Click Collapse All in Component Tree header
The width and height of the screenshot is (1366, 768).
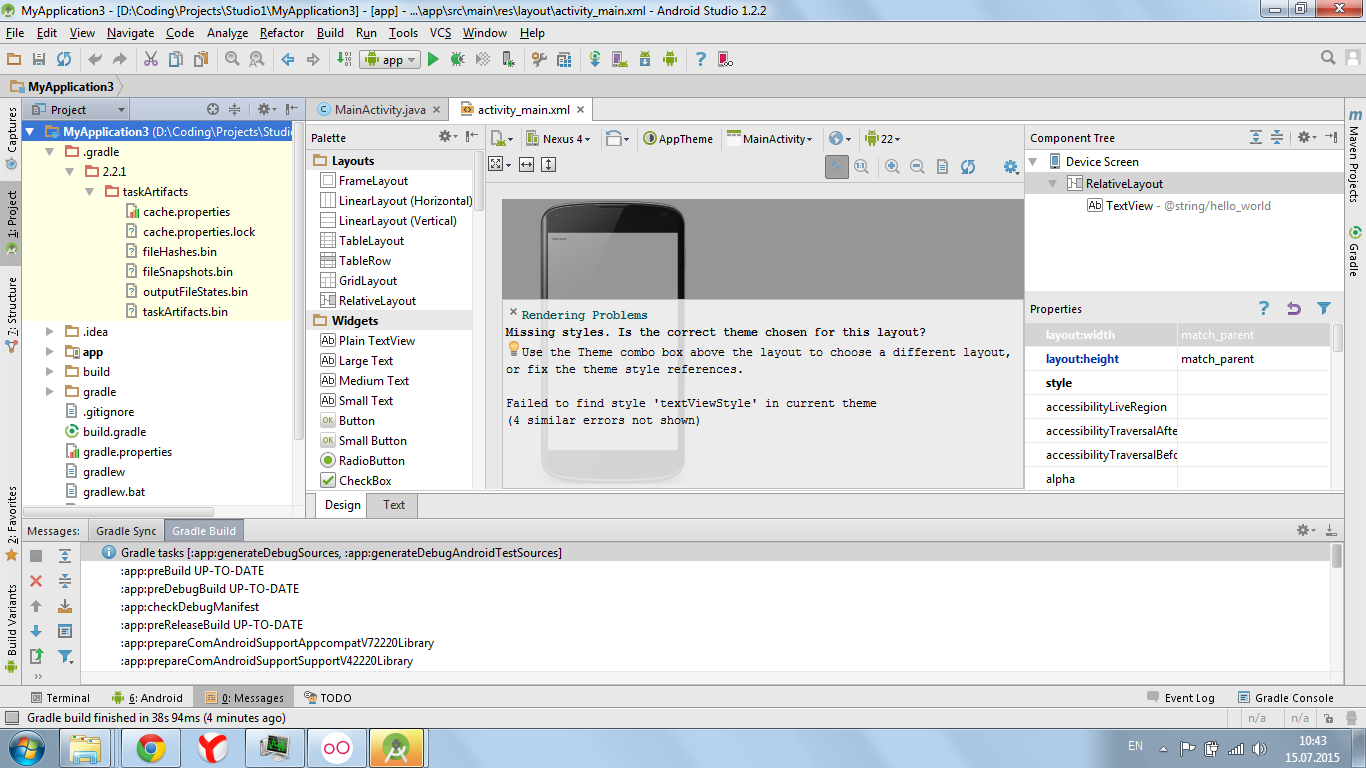(1277, 138)
